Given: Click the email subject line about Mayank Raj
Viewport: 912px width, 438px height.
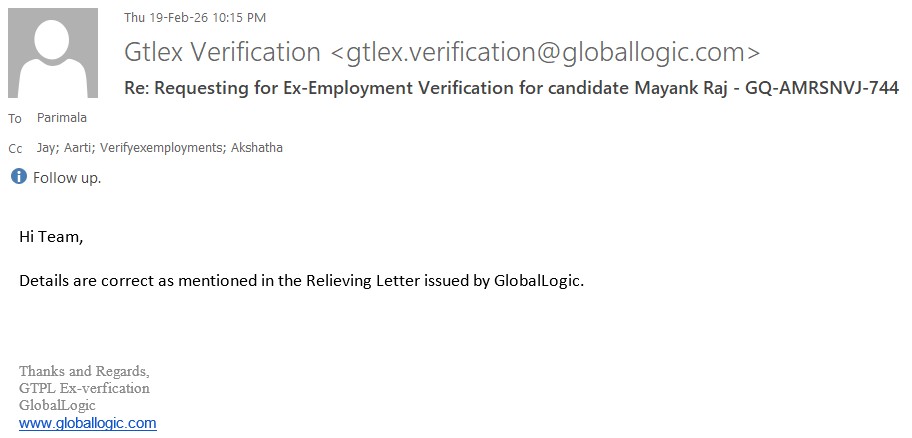Looking at the screenshot, I should (511, 88).
